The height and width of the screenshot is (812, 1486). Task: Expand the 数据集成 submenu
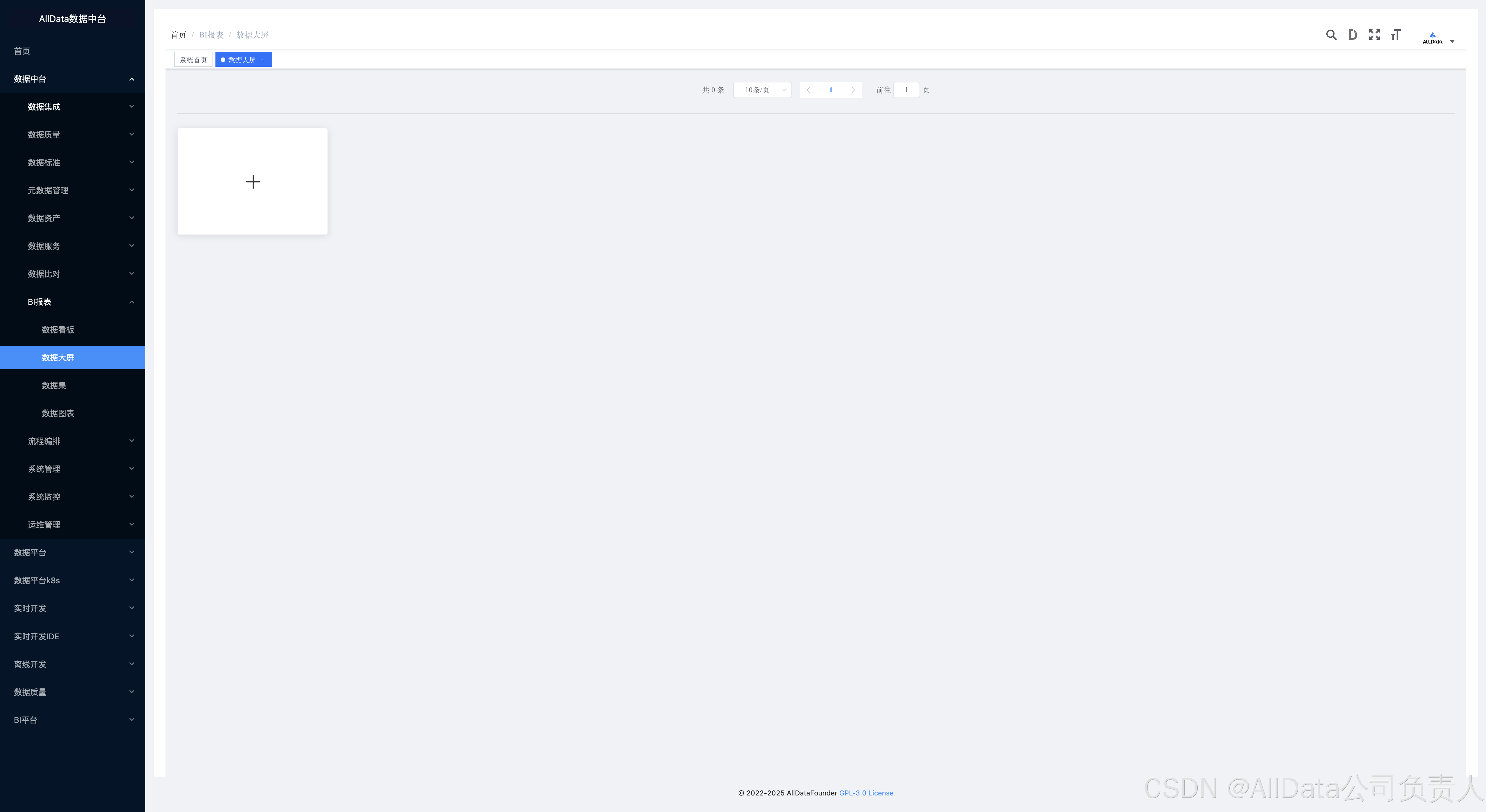[72, 107]
